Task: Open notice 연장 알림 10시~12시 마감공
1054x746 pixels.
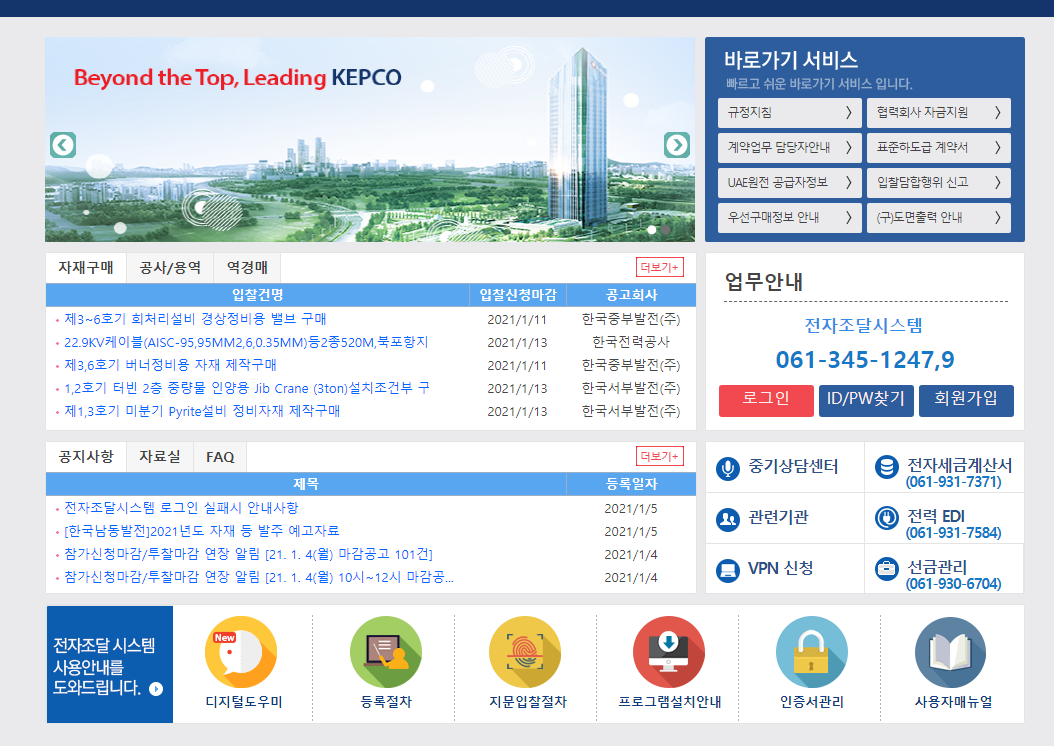Action: [259, 577]
